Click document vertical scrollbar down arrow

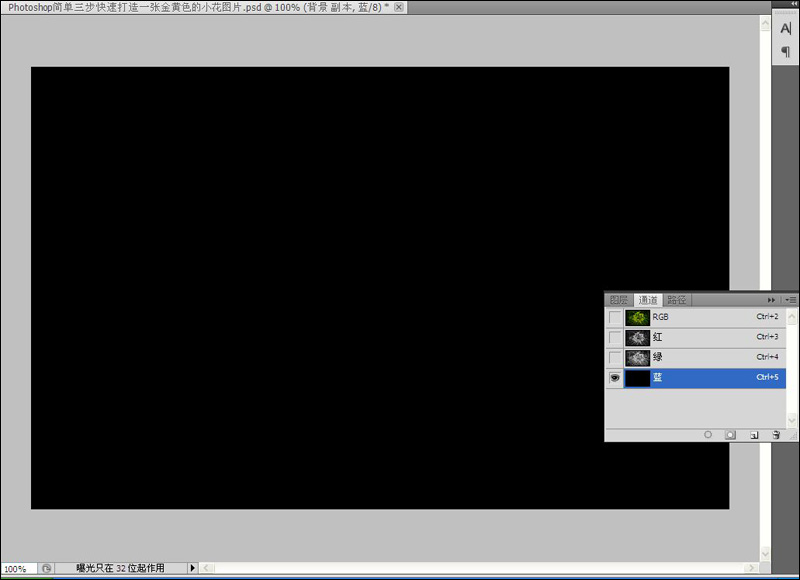click(765, 553)
